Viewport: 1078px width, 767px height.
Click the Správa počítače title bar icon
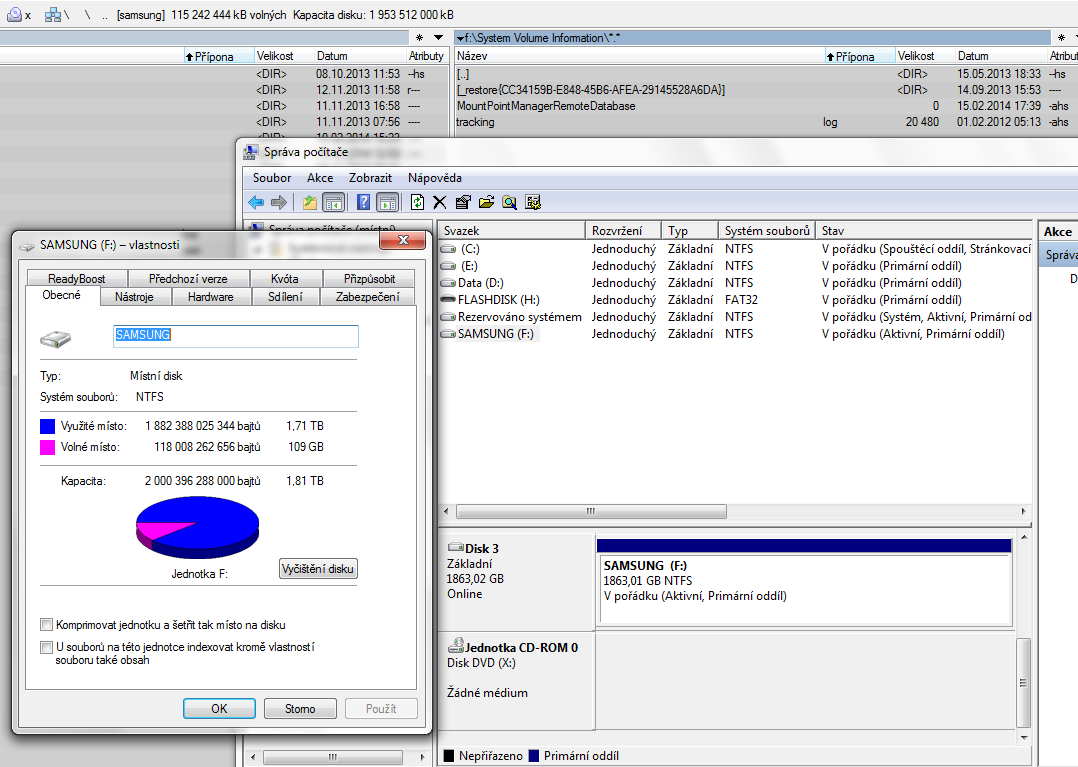[x=251, y=152]
